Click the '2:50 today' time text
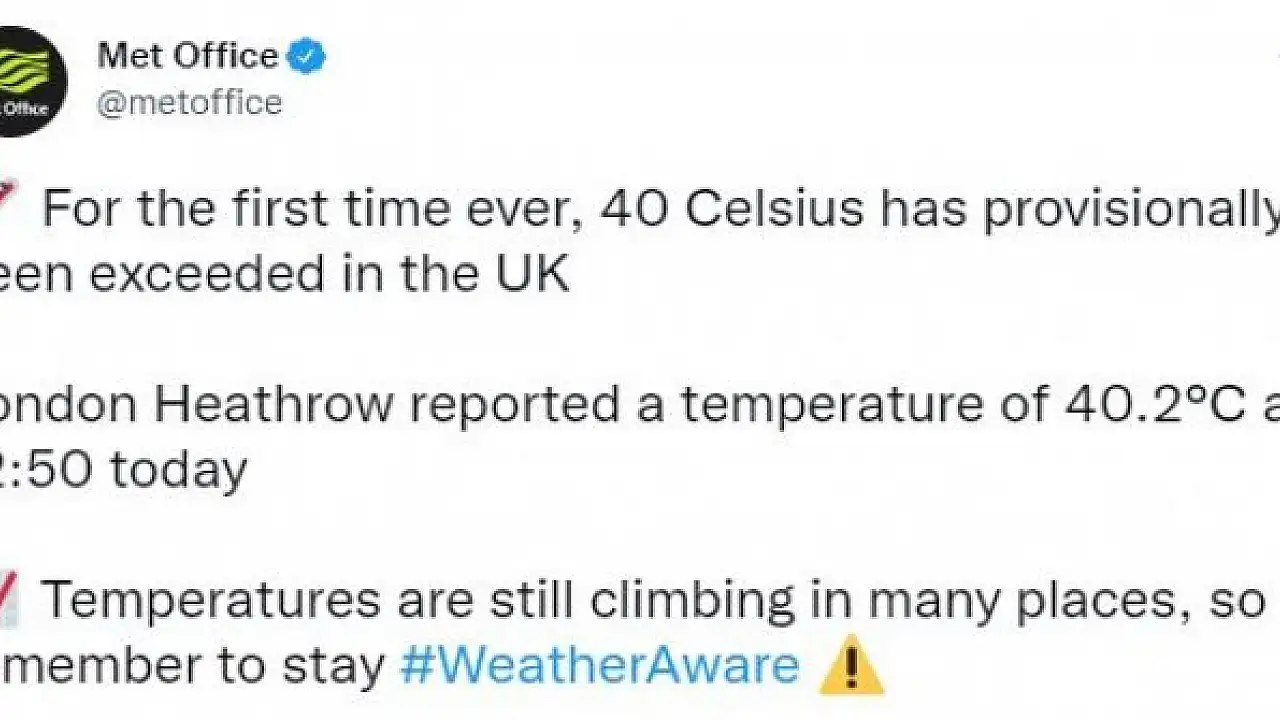Viewport: 1280px width, 720px height. pos(124,469)
